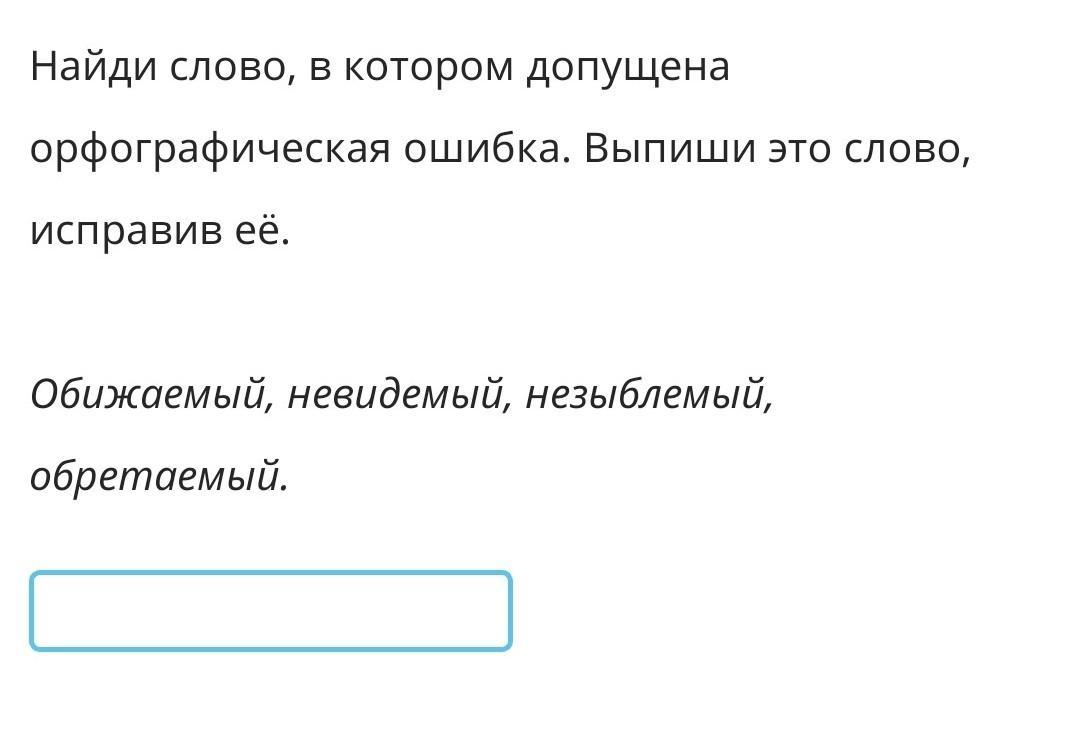Click the word "обретаемый"
This screenshot has height=742, width=1065.
tap(155, 478)
